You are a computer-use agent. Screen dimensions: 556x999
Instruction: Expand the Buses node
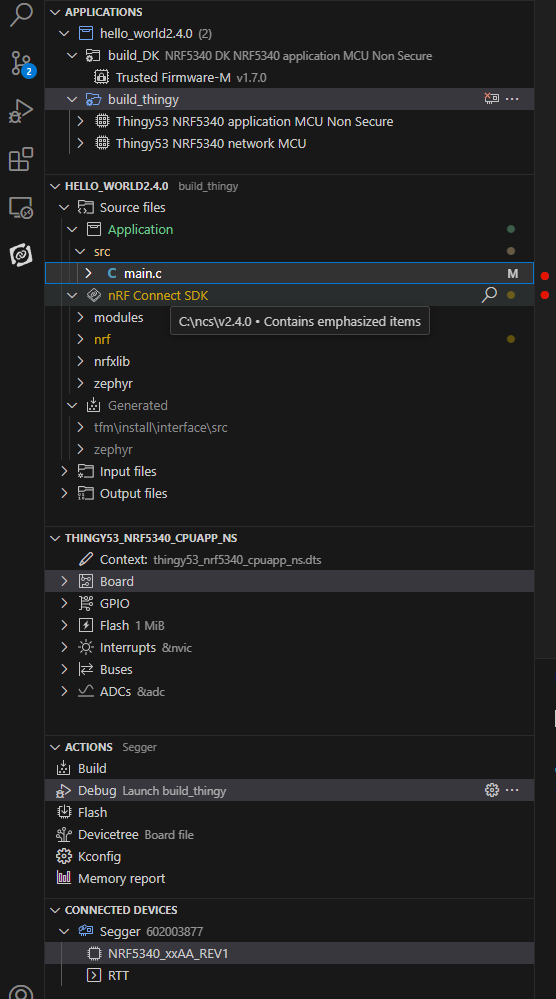tap(64, 669)
